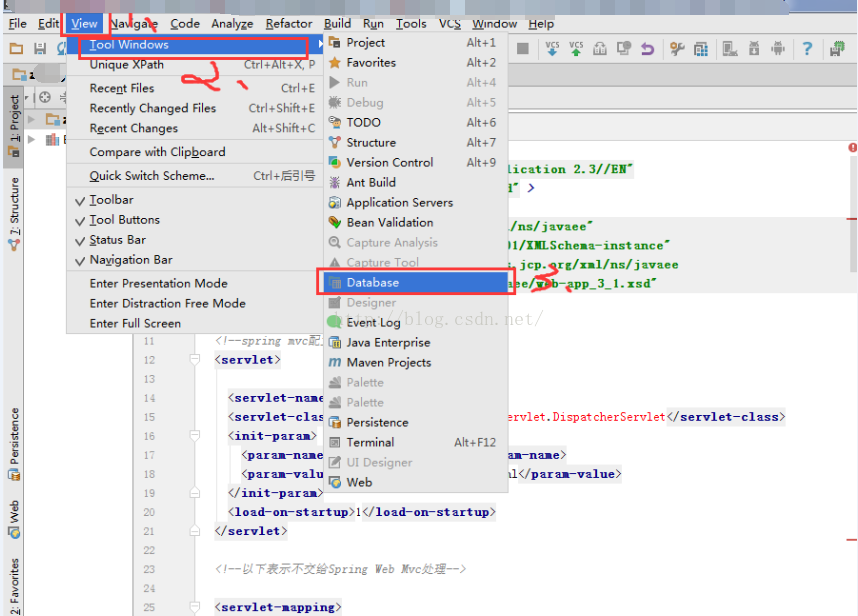Select Compare with Clipboard

click(x=194, y=152)
